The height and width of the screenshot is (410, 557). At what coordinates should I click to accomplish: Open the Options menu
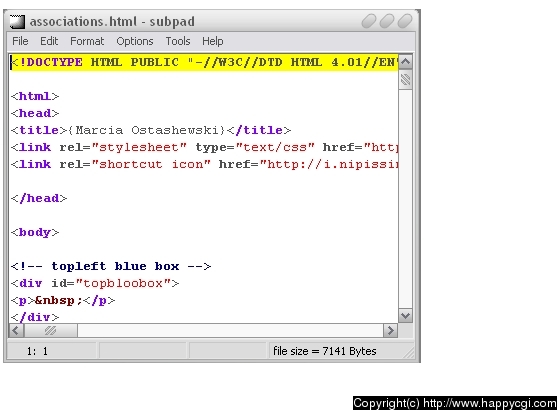pyautogui.click(x=135, y=41)
